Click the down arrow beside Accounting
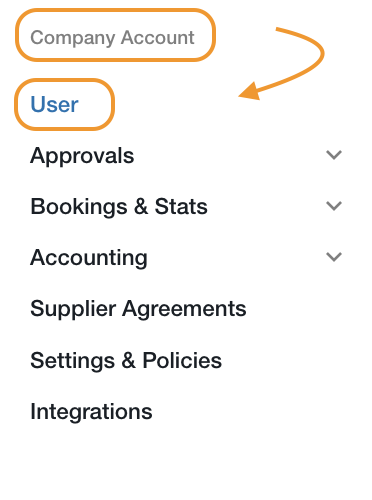Image resolution: width=372 pixels, height=500 pixels. point(334,257)
